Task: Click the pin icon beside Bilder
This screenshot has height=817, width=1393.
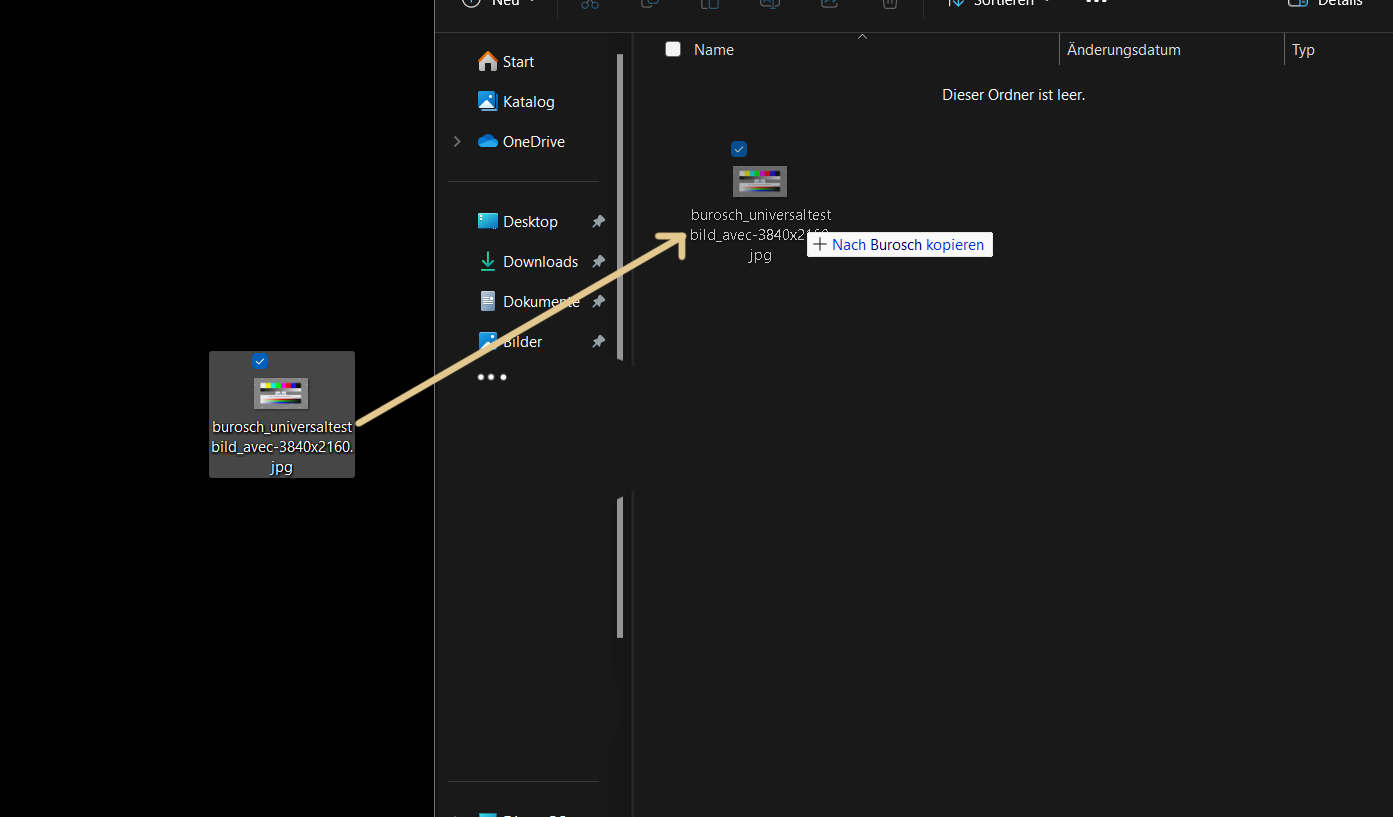Action: coord(598,342)
